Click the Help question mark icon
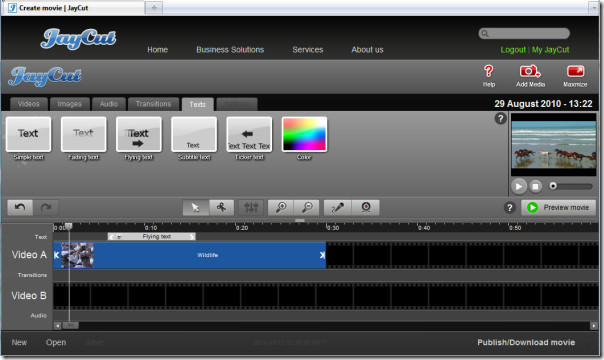Viewport: 604px width, 360px height. point(488,75)
